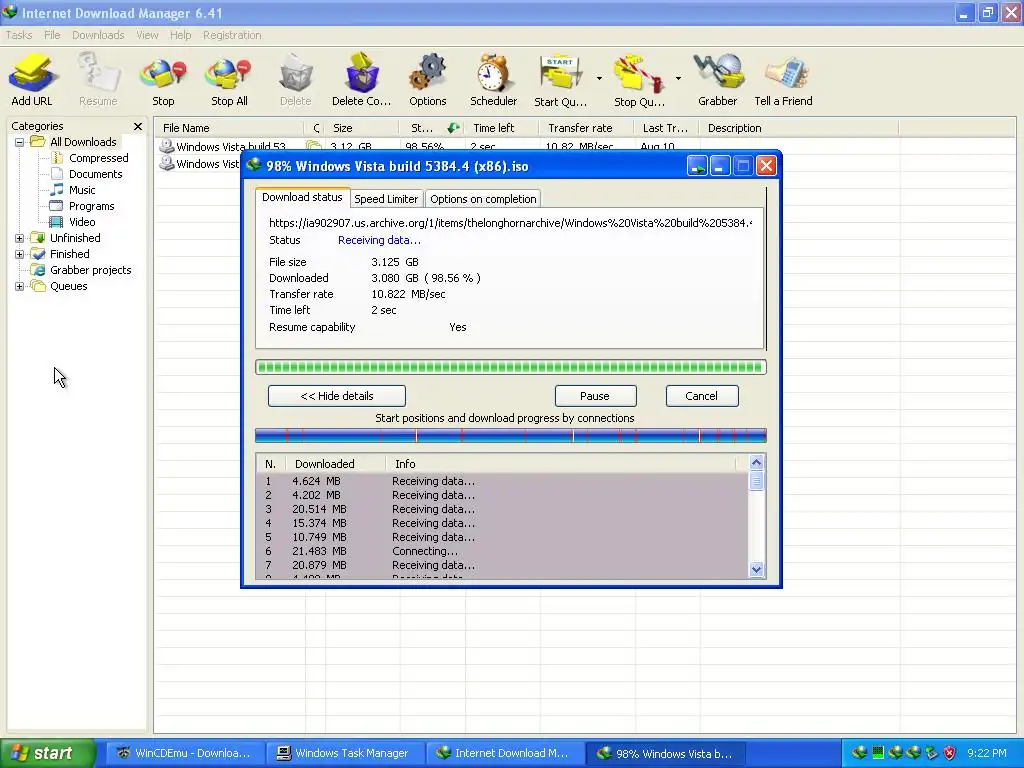Open the View menu
This screenshot has height=768, width=1024.
tap(147, 35)
